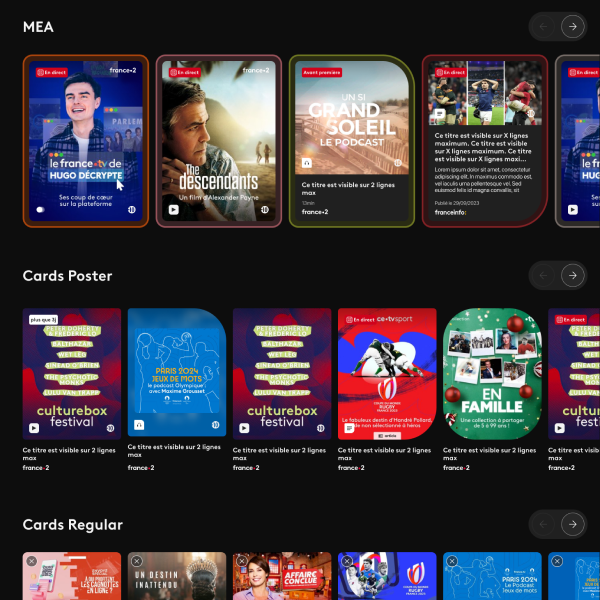600x600 pixels.
Task: Advance the Cards Poster carousel with next arrow
Action: (572, 276)
